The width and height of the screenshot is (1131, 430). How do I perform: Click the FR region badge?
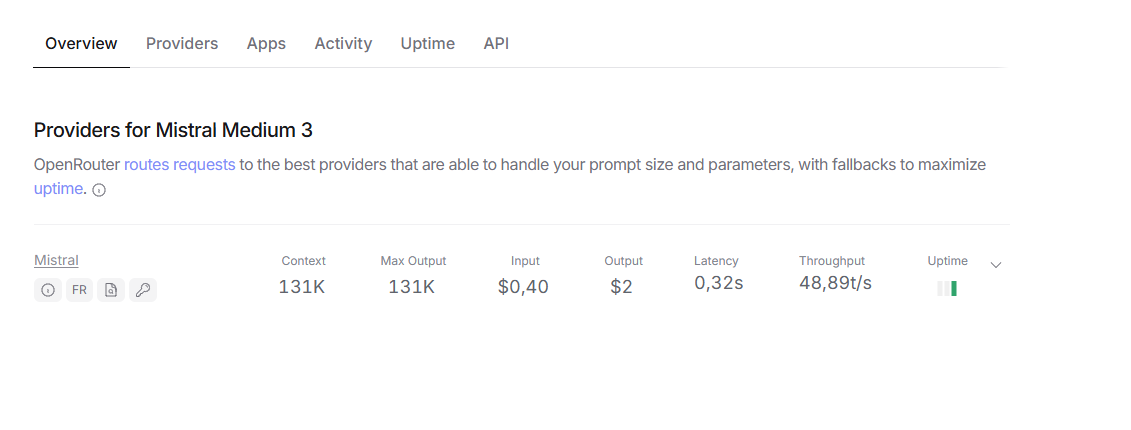tap(79, 290)
